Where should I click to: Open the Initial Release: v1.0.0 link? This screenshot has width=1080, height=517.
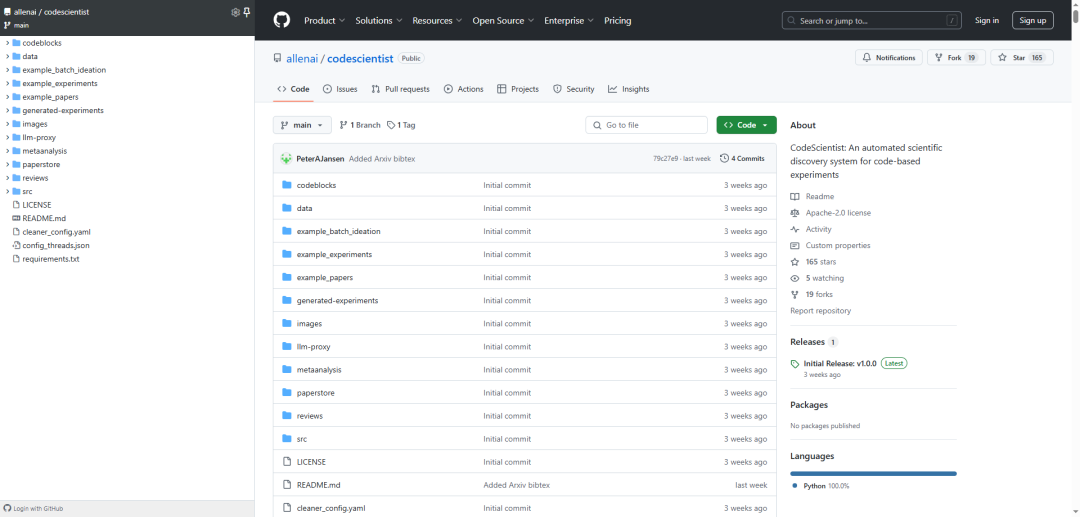click(x=840, y=363)
